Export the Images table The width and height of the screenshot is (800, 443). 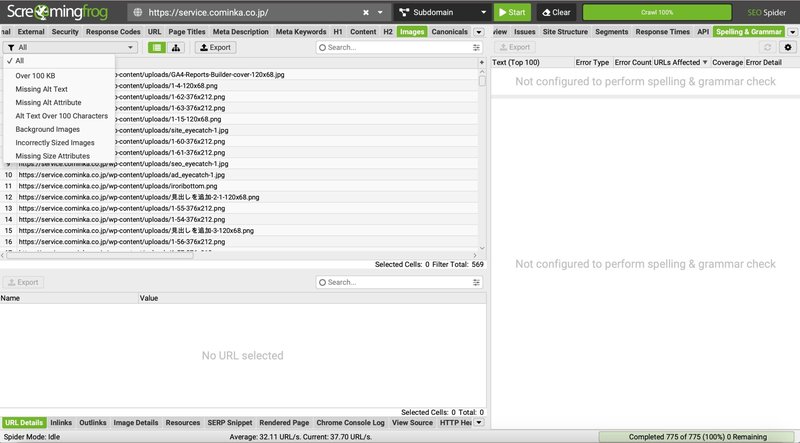(215, 47)
